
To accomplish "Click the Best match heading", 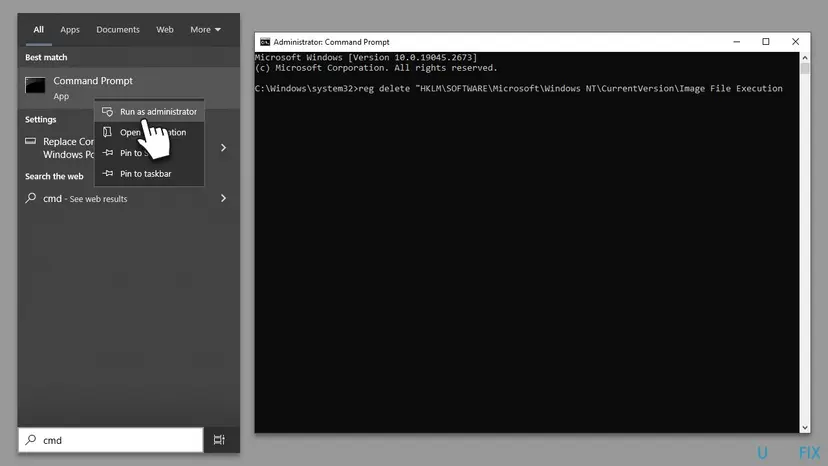I will point(46,57).
